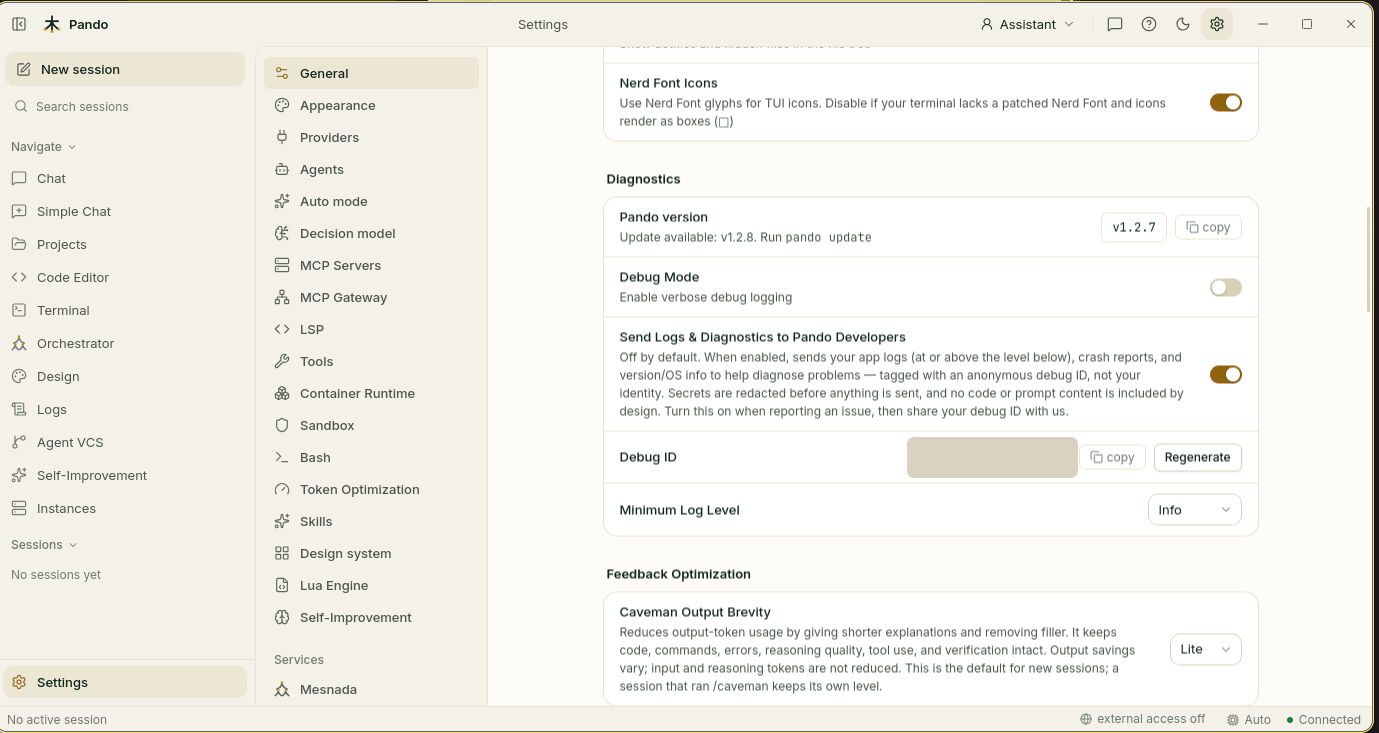The image size is (1379, 733).
Task: Click the settings page vertical scrollbar
Action: 1369,260
